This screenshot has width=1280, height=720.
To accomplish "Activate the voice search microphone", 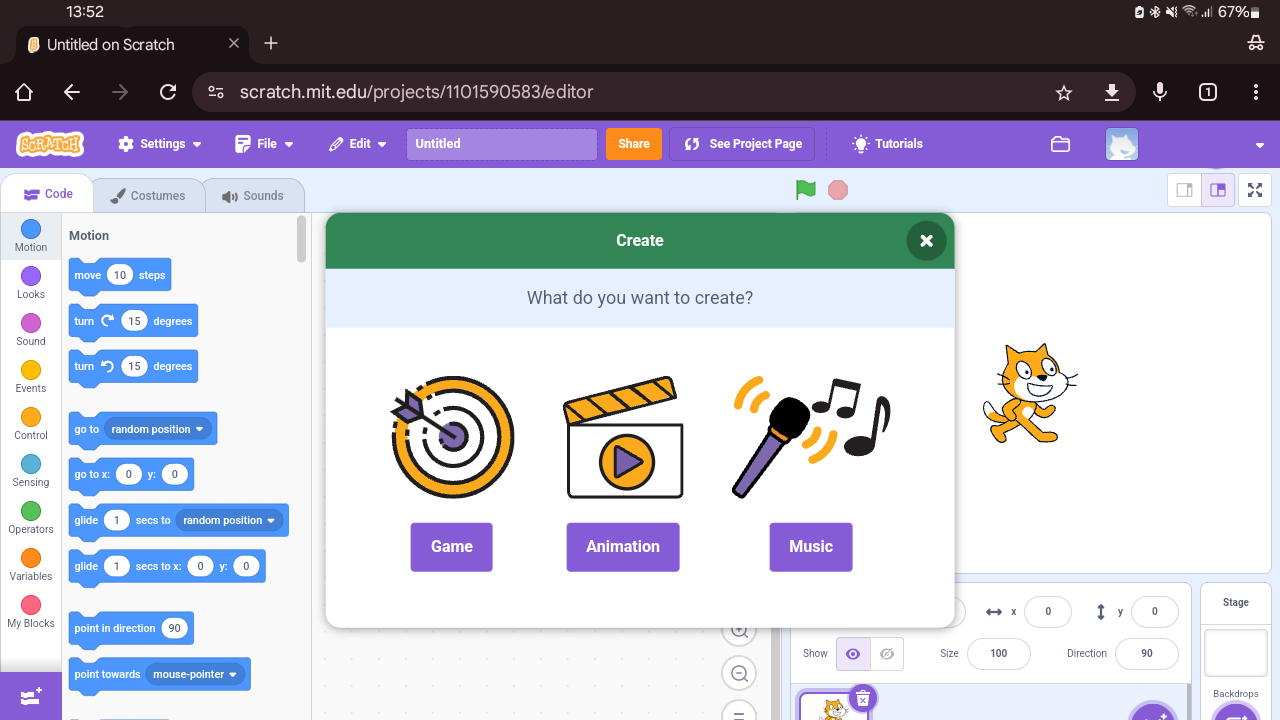I will click(x=1160, y=92).
